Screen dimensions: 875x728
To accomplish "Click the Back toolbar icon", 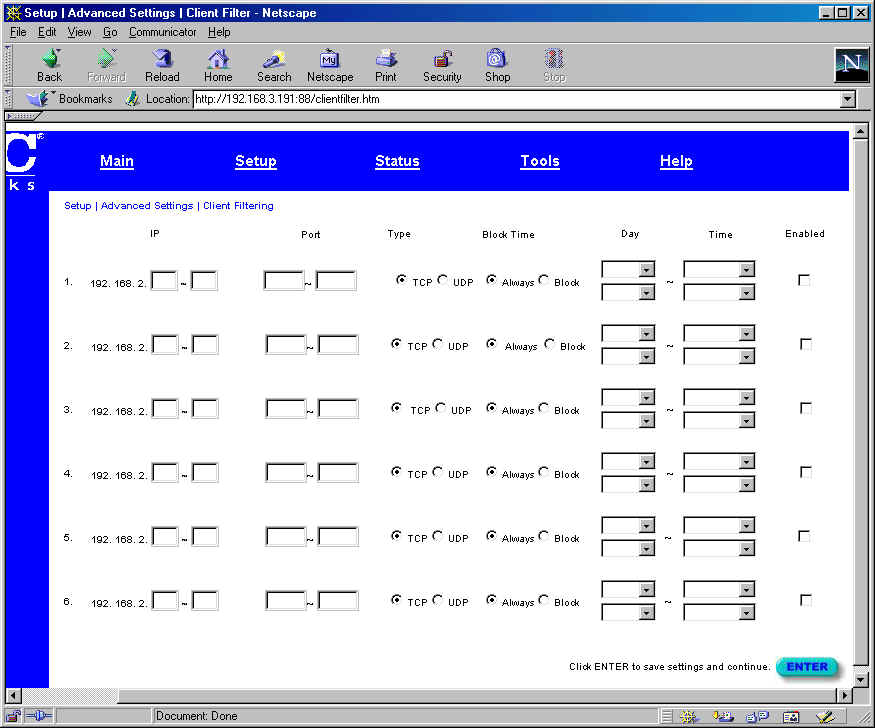I will (x=50, y=60).
